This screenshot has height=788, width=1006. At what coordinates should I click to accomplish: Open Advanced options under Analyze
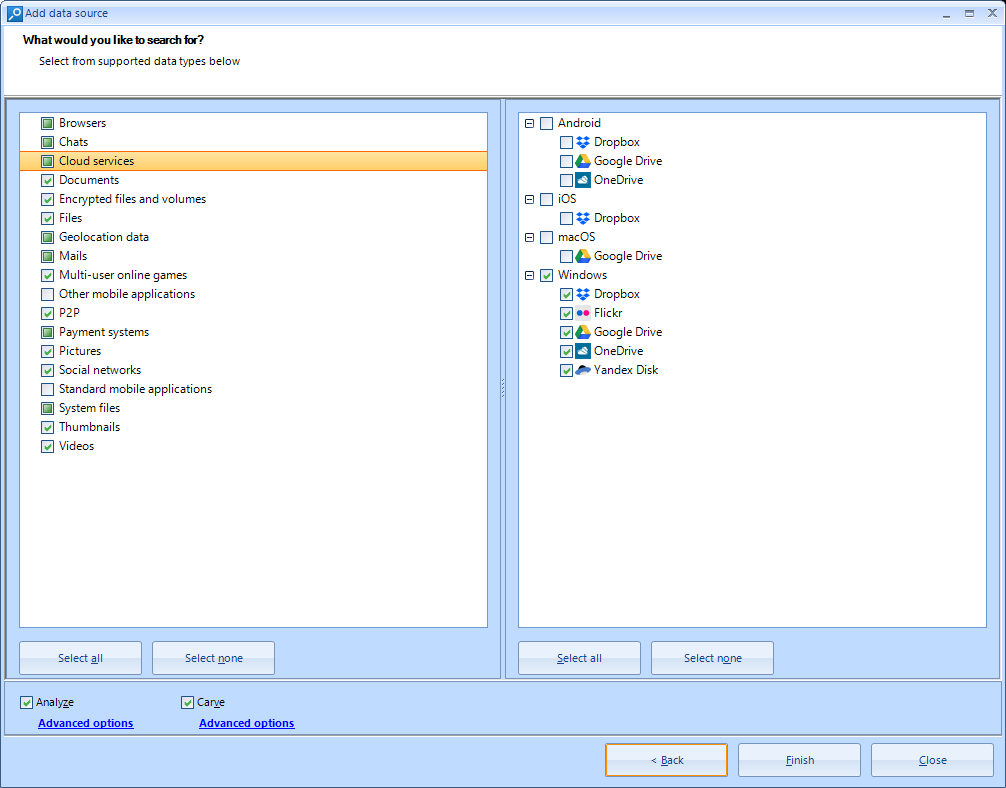(x=85, y=723)
